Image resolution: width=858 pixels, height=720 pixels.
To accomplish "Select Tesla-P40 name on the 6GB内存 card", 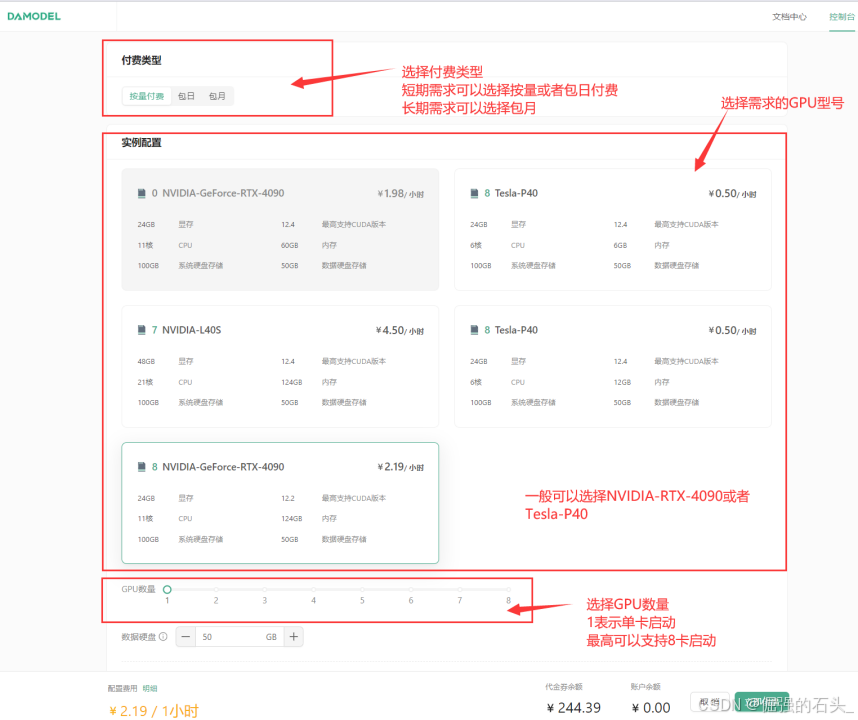I will 516,193.
